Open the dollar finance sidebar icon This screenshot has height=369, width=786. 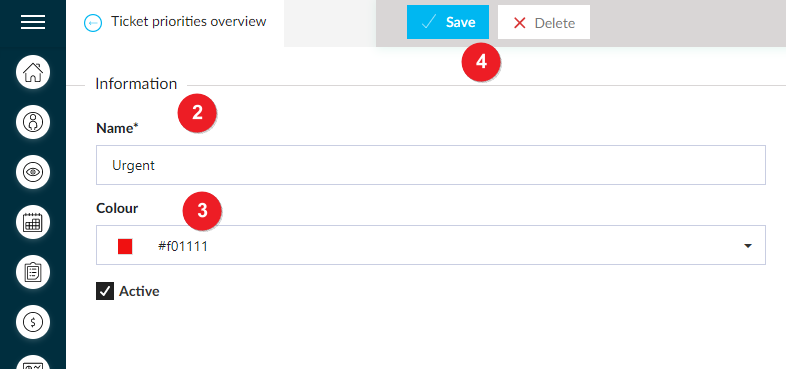[x=33, y=322]
